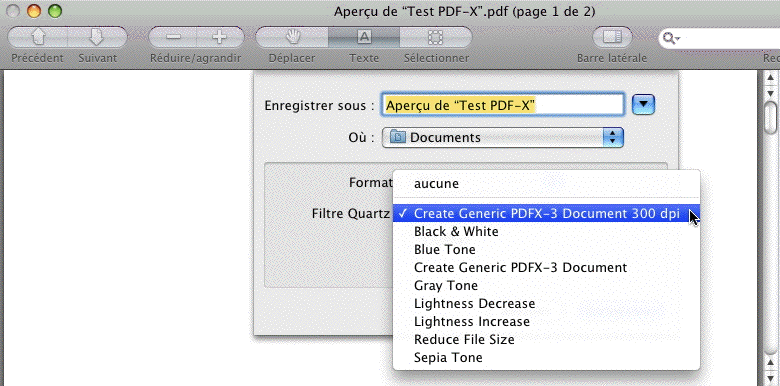Go to next page with Suivant arrow
780x386 pixels.
click(97, 37)
